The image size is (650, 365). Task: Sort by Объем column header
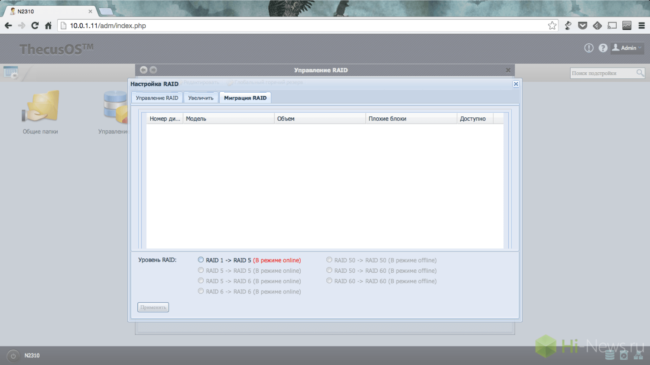(320, 119)
